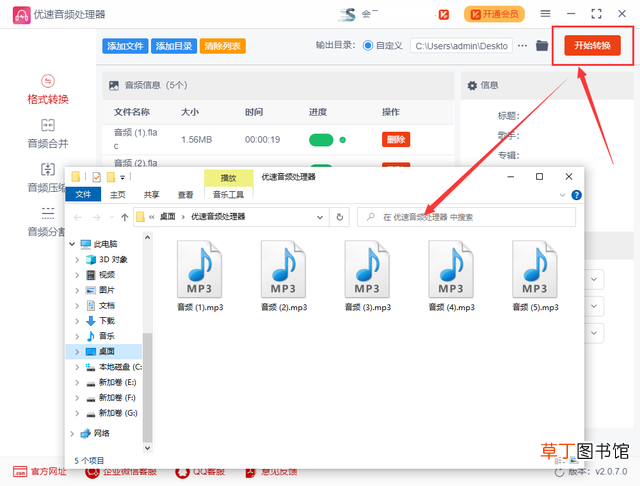This screenshot has width=640, height=486.
Task: Select file 音频 (5).mp3
Action: click(x=536, y=276)
